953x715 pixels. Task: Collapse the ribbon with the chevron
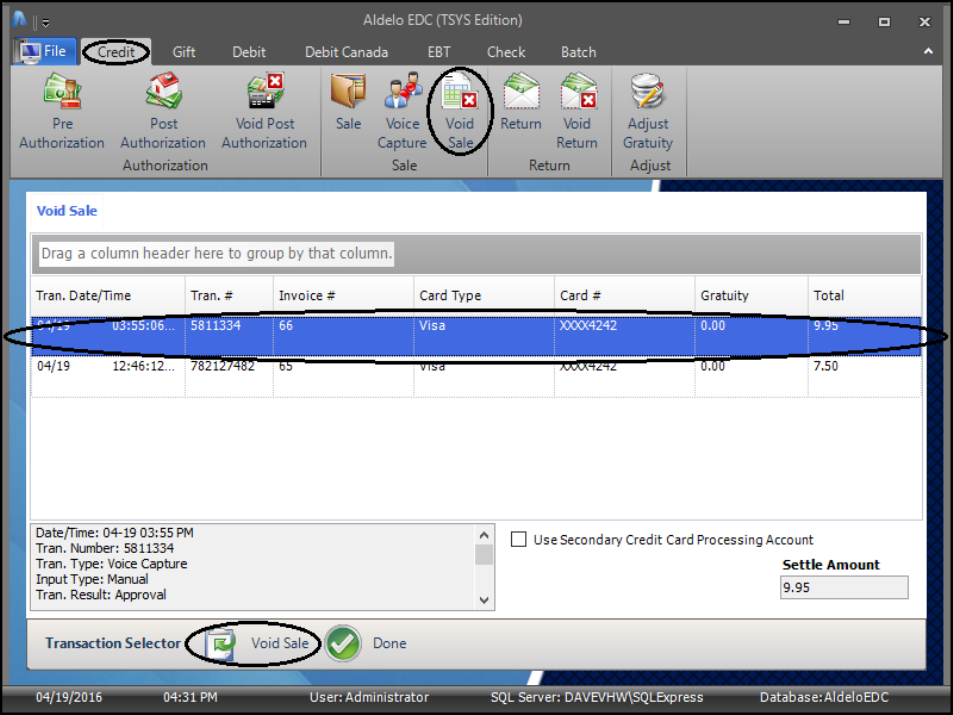(928, 52)
